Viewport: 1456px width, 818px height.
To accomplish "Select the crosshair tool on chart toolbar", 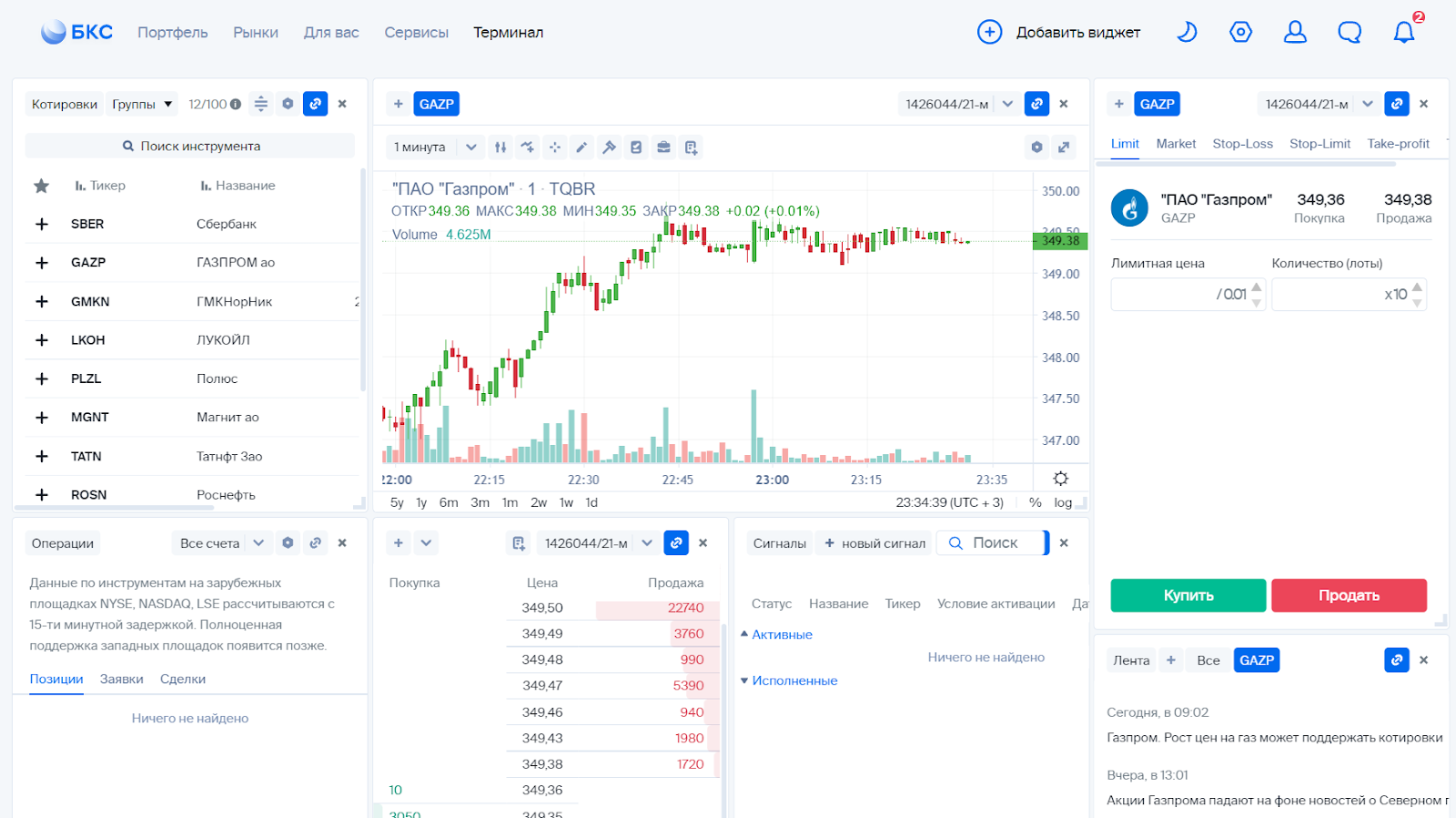I will pos(554,146).
